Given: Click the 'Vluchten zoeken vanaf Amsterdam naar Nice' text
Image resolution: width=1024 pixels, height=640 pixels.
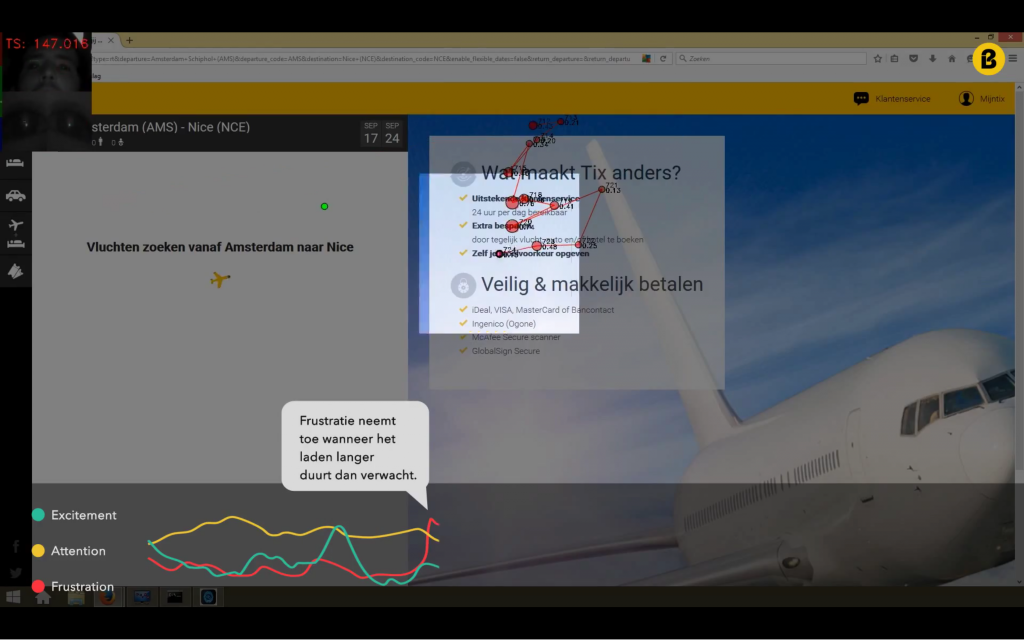Looking at the screenshot, I should click(220, 247).
